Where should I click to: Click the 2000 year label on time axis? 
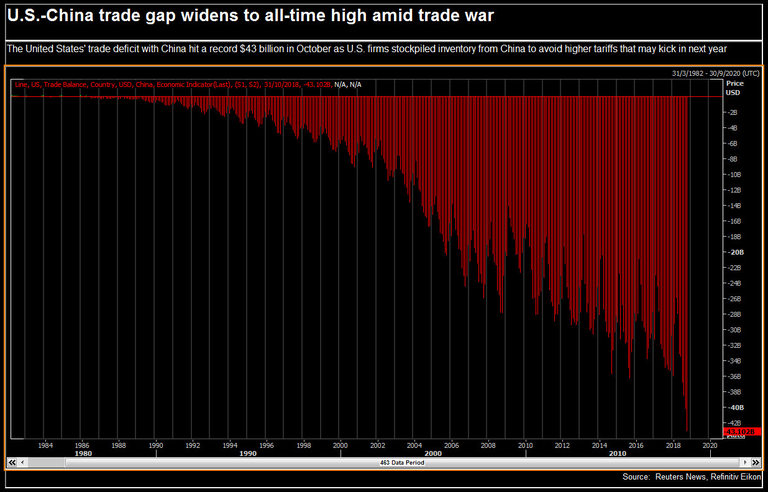click(x=340, y=444)
